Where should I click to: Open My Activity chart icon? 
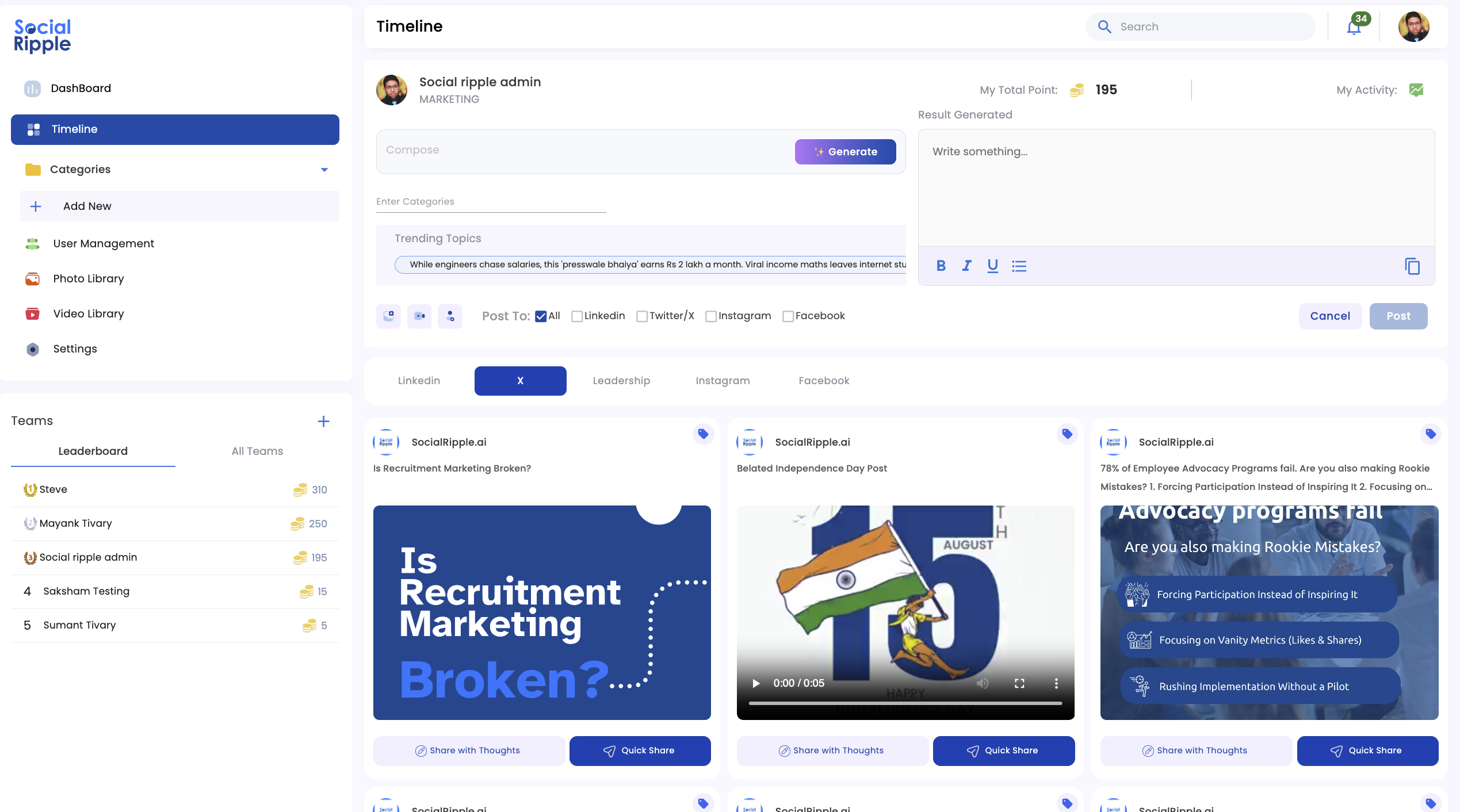pos(1417,90)
